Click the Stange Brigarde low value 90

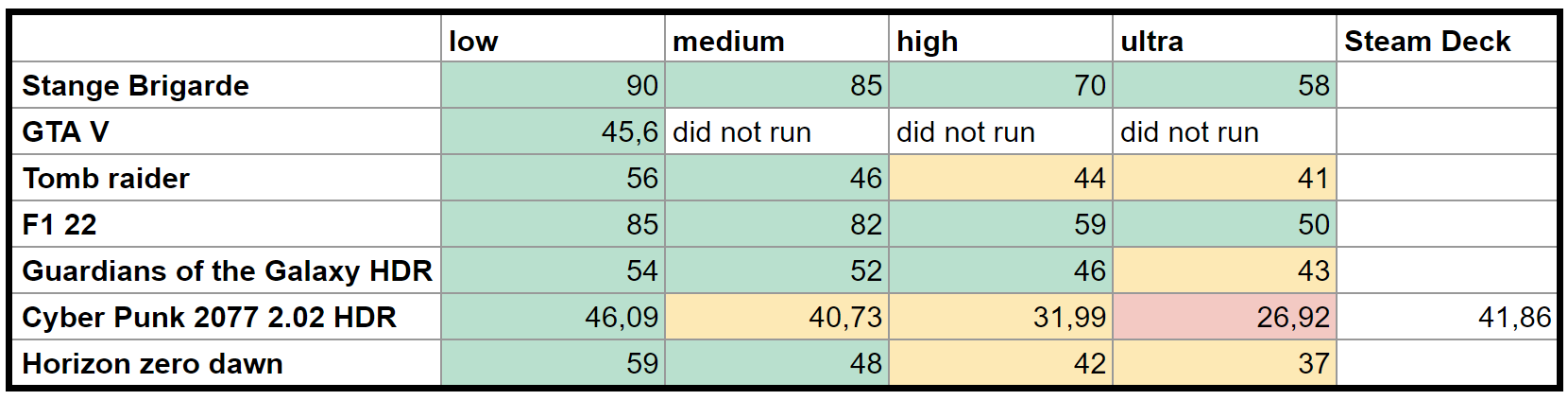pos(553,85)
